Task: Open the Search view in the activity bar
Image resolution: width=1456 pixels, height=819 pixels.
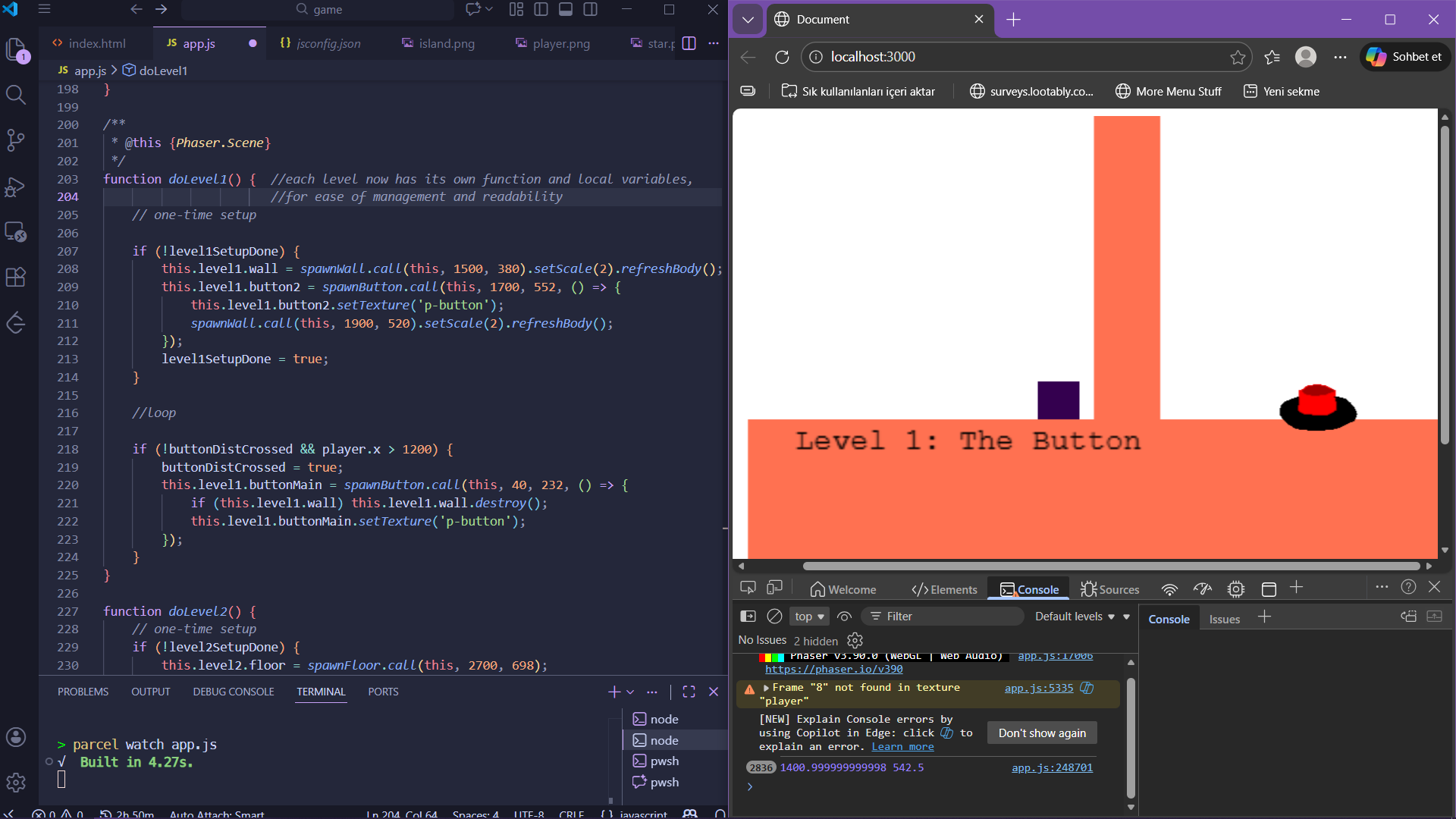Action: coord(15,95)
